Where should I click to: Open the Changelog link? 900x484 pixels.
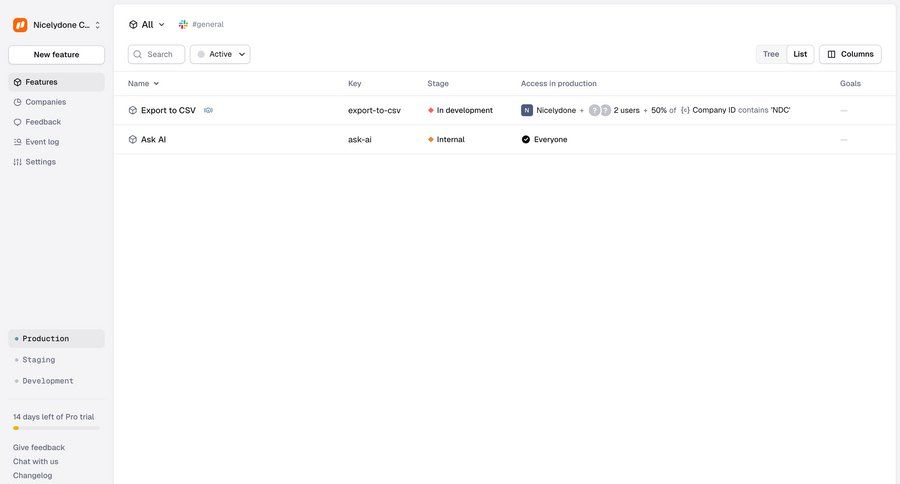click(32, 475)
